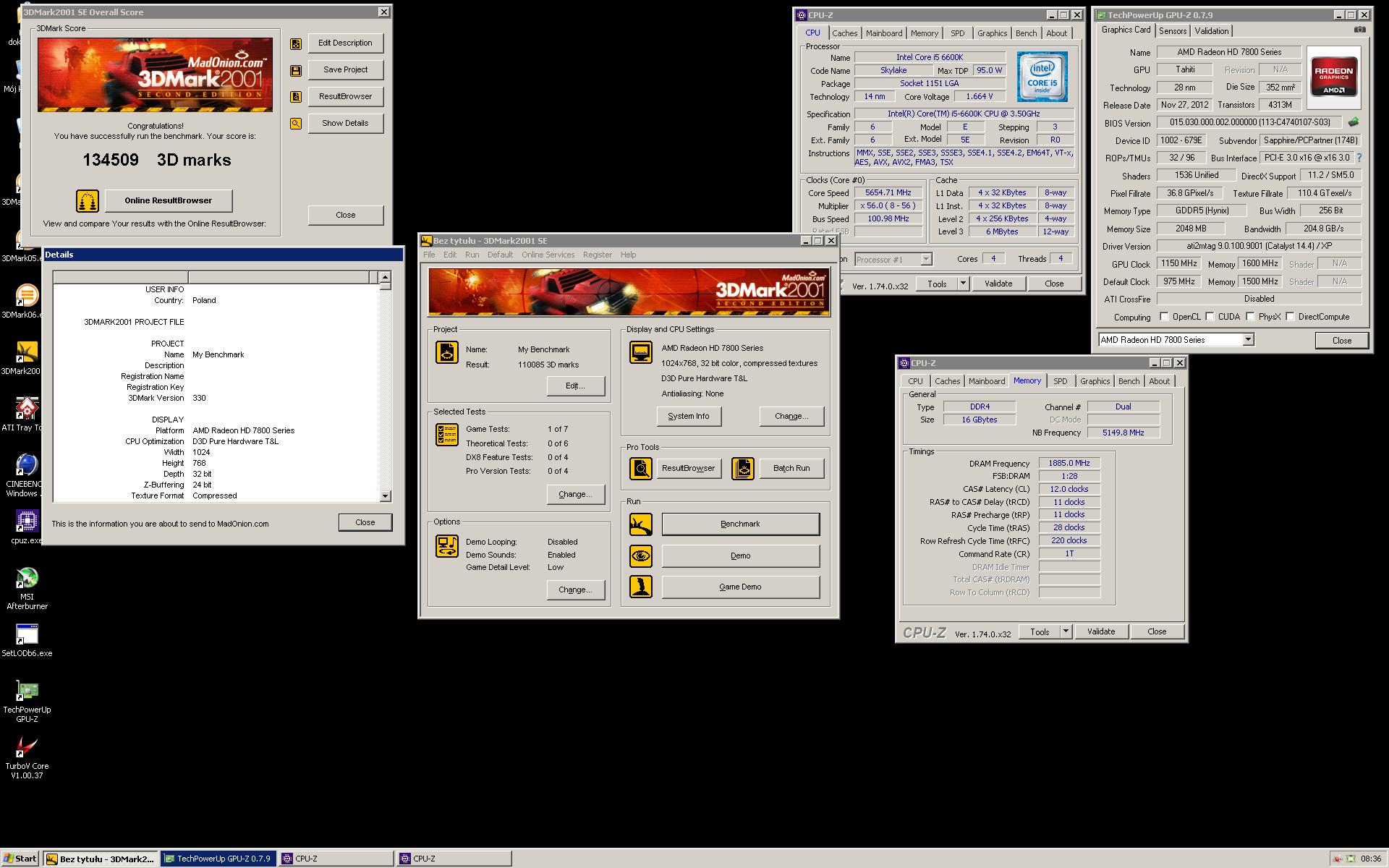Click the Edit Description icon in score window
The width and height of the screenshot is (1389, 868).
(x=296, y=43)
